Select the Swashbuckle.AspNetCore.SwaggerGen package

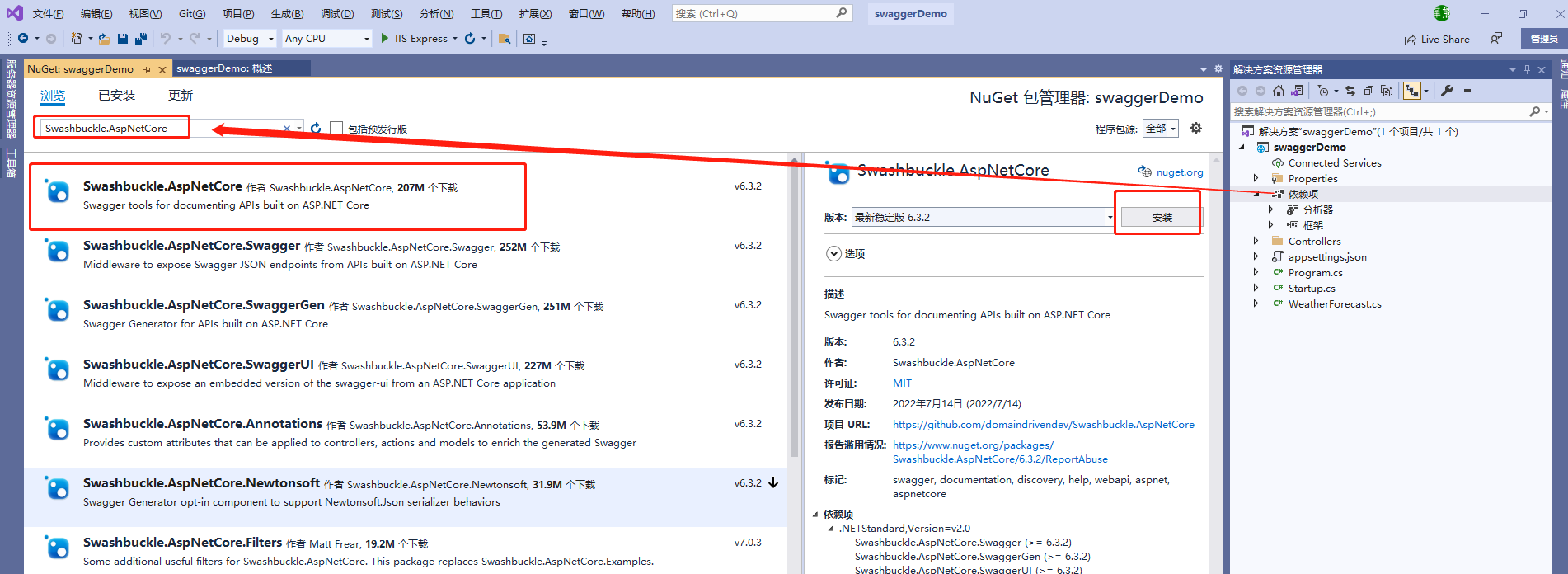tap(404, 313)
